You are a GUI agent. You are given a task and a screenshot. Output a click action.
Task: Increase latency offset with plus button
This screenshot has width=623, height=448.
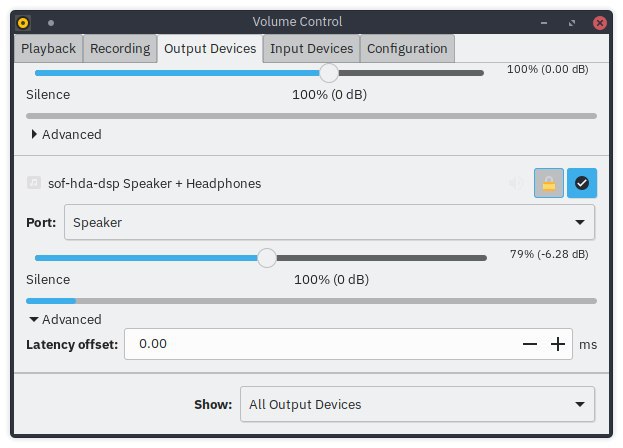(558, 344)
